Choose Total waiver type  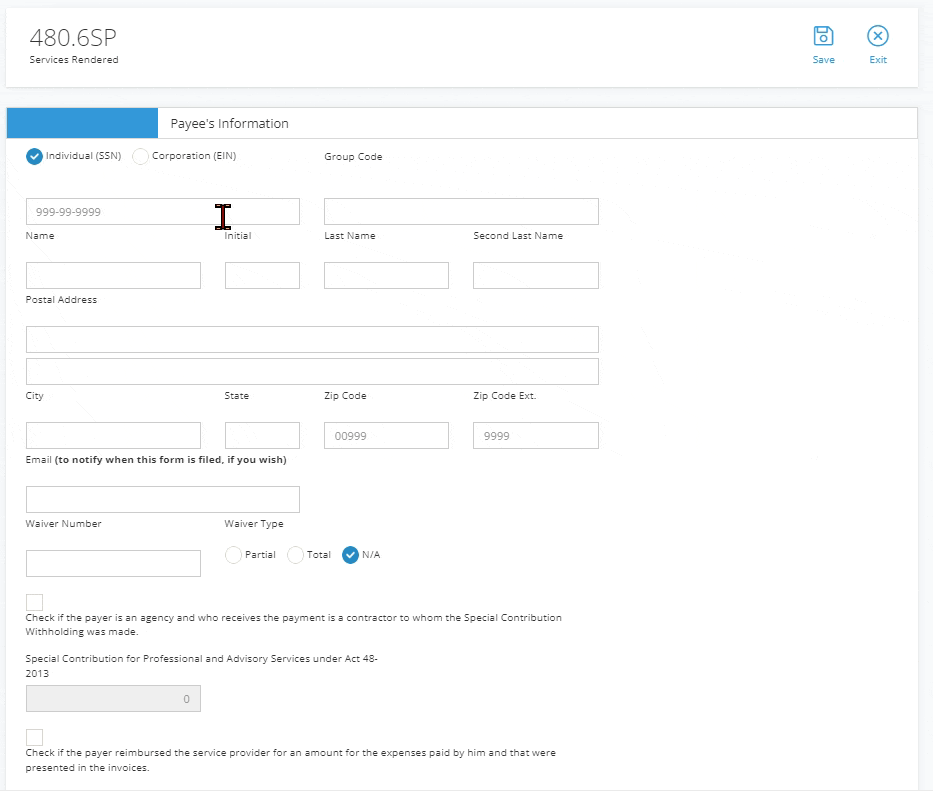295,555
